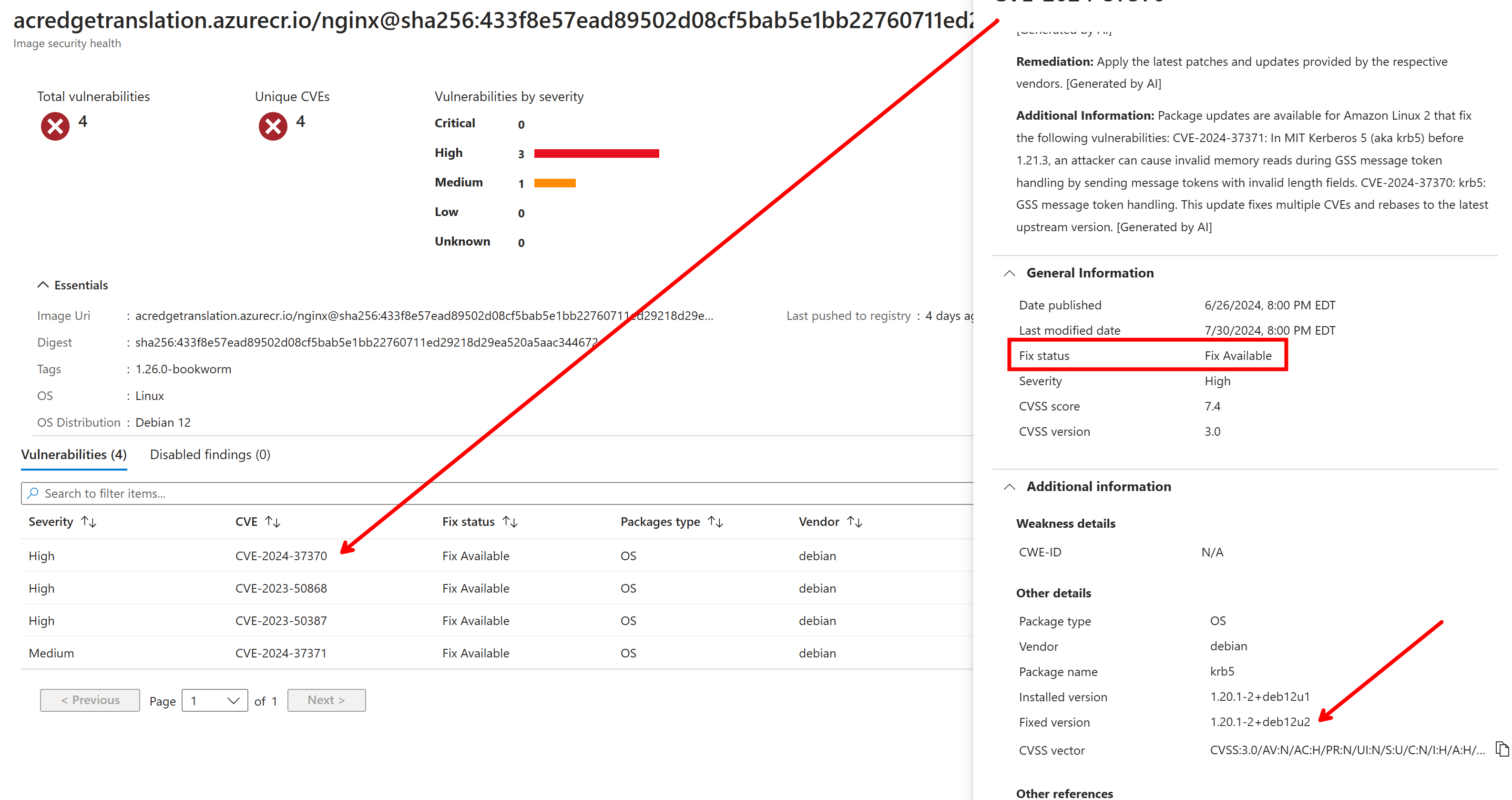Click inside the search to filter items field

tap(235, 493)
